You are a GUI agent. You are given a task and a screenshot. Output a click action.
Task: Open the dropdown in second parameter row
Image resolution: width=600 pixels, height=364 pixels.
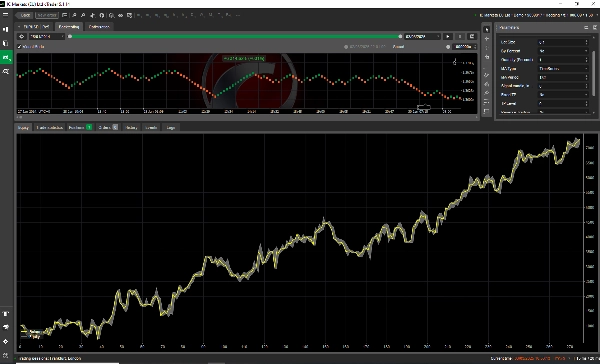pos(563,51)
